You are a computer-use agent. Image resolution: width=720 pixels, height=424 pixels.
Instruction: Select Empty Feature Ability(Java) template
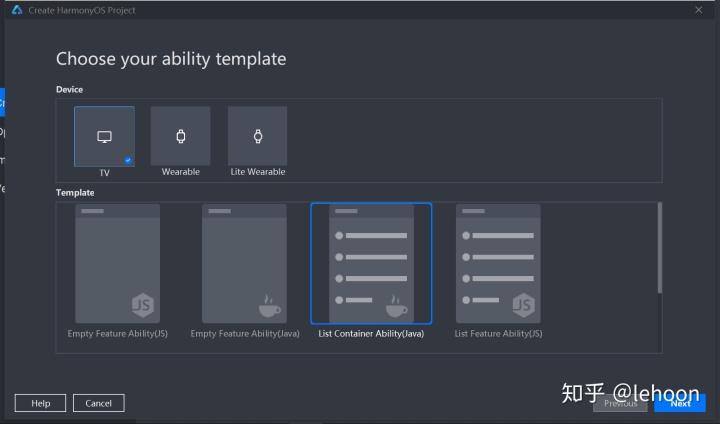coord(244,264)
